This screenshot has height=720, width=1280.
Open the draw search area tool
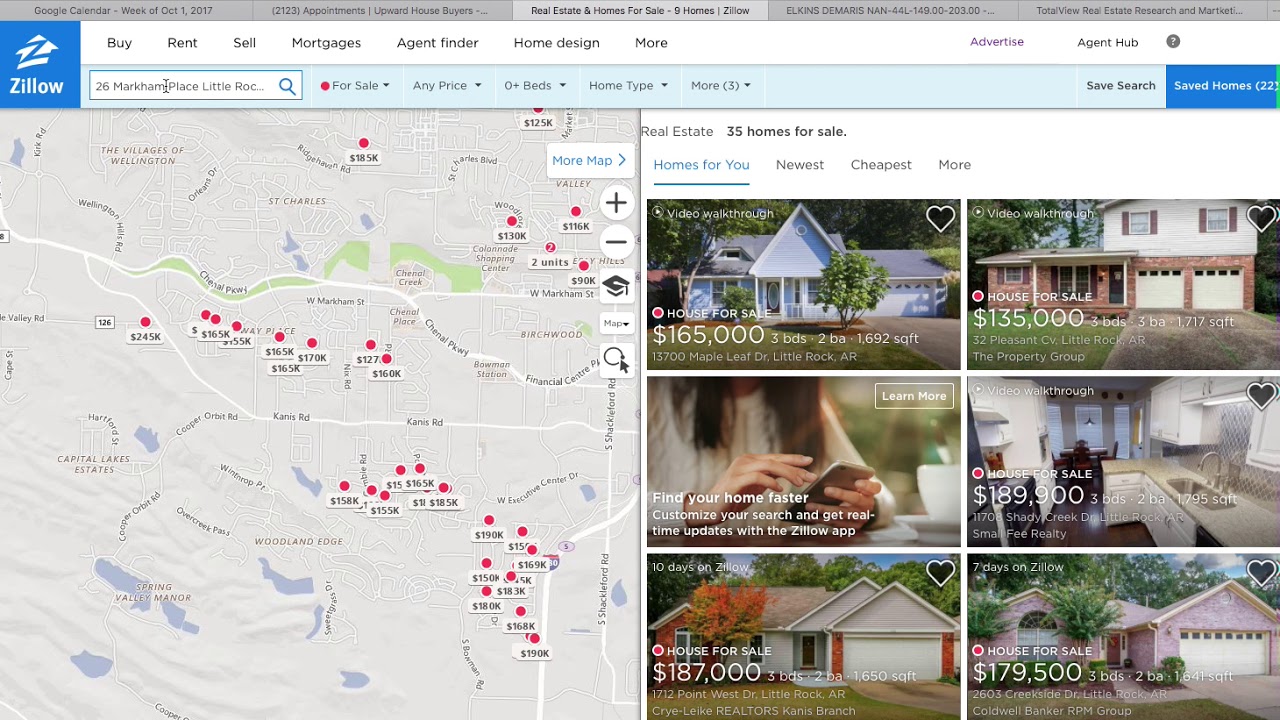pos(616,361)
